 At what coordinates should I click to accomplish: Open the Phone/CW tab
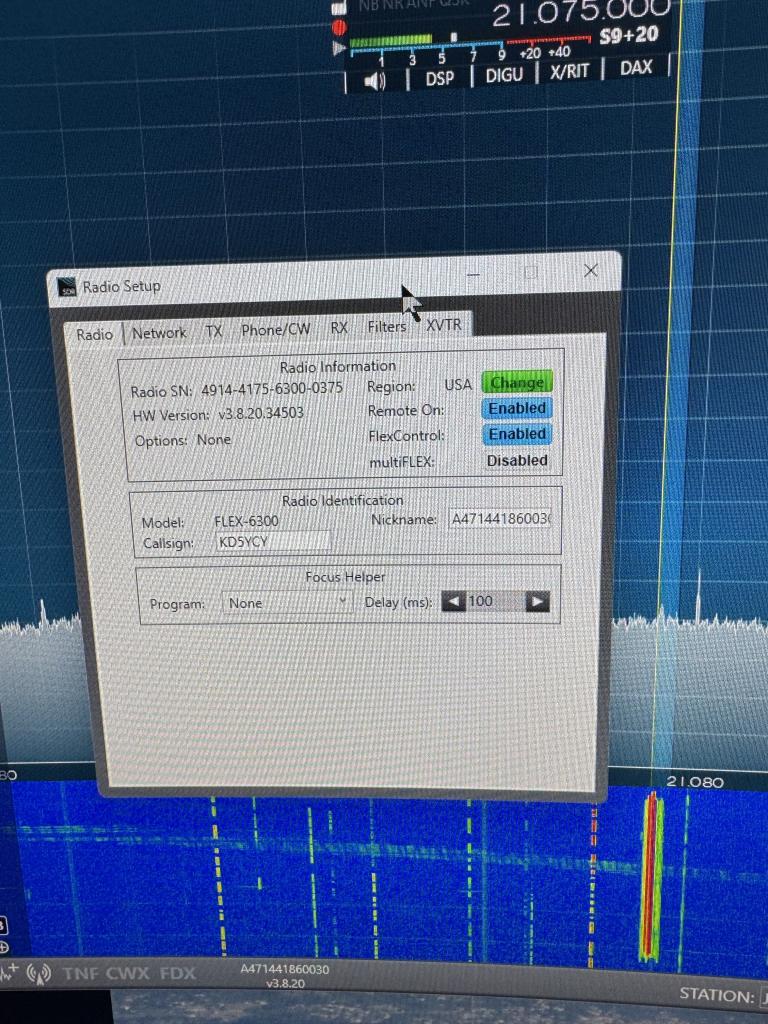pyautogui.click(x=275, y=329)
